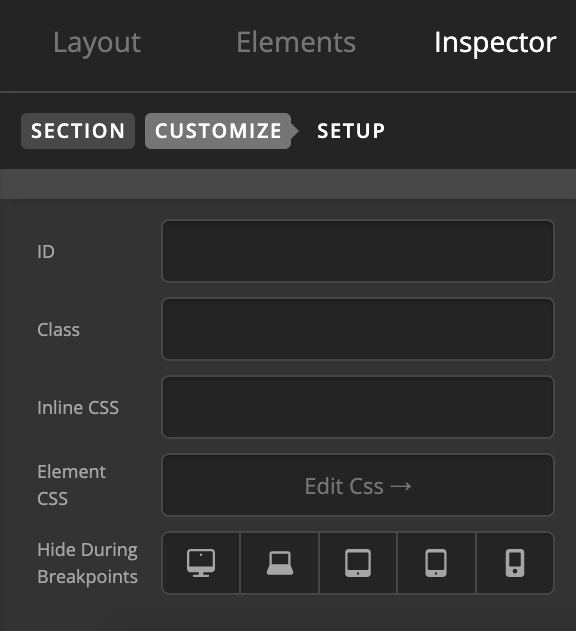
Task: Toggle hiding on landscape tablet breakpoint
Action: [x=358, y=563]
